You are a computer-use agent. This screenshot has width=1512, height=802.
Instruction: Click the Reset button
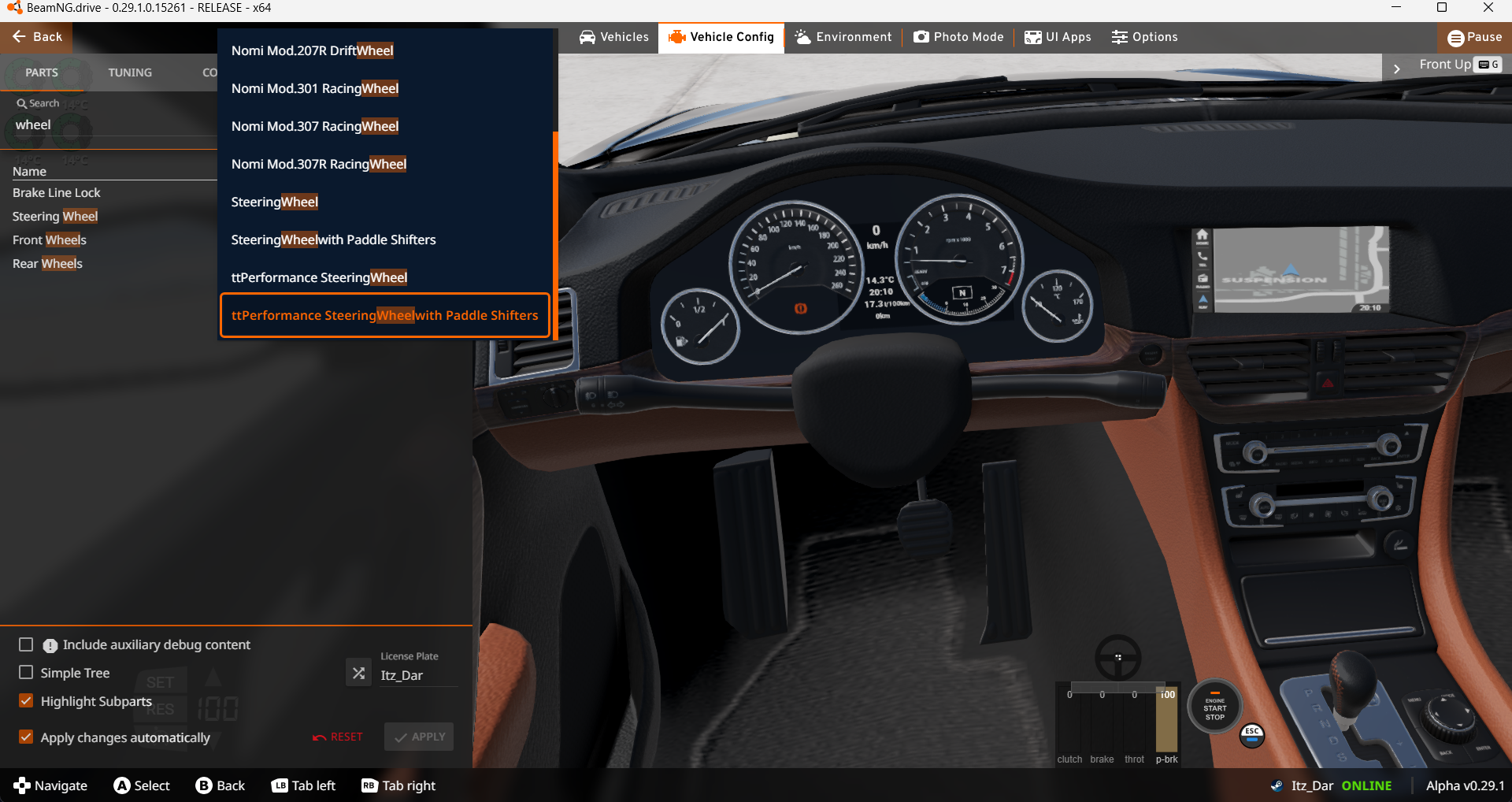click(338, 737)
